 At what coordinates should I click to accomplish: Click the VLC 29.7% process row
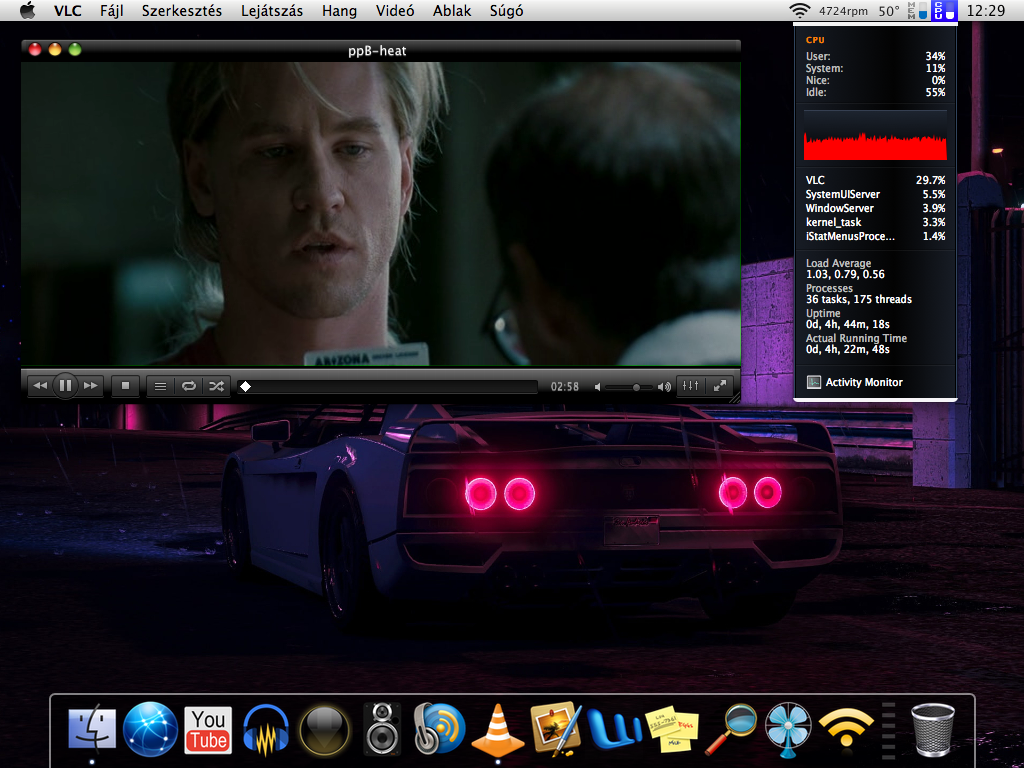coord(875,180)
